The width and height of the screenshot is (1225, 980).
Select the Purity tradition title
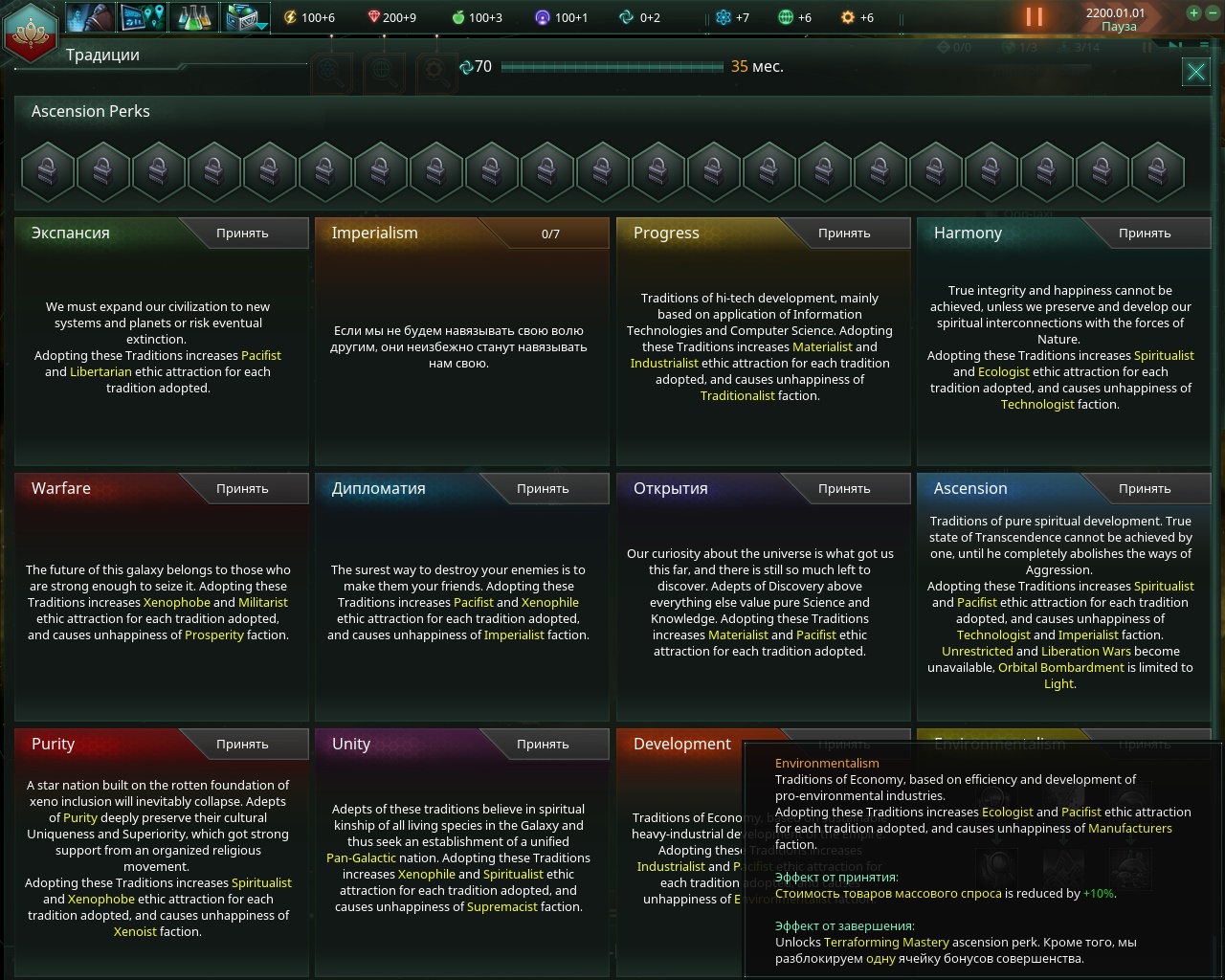[x=53, y=744]
